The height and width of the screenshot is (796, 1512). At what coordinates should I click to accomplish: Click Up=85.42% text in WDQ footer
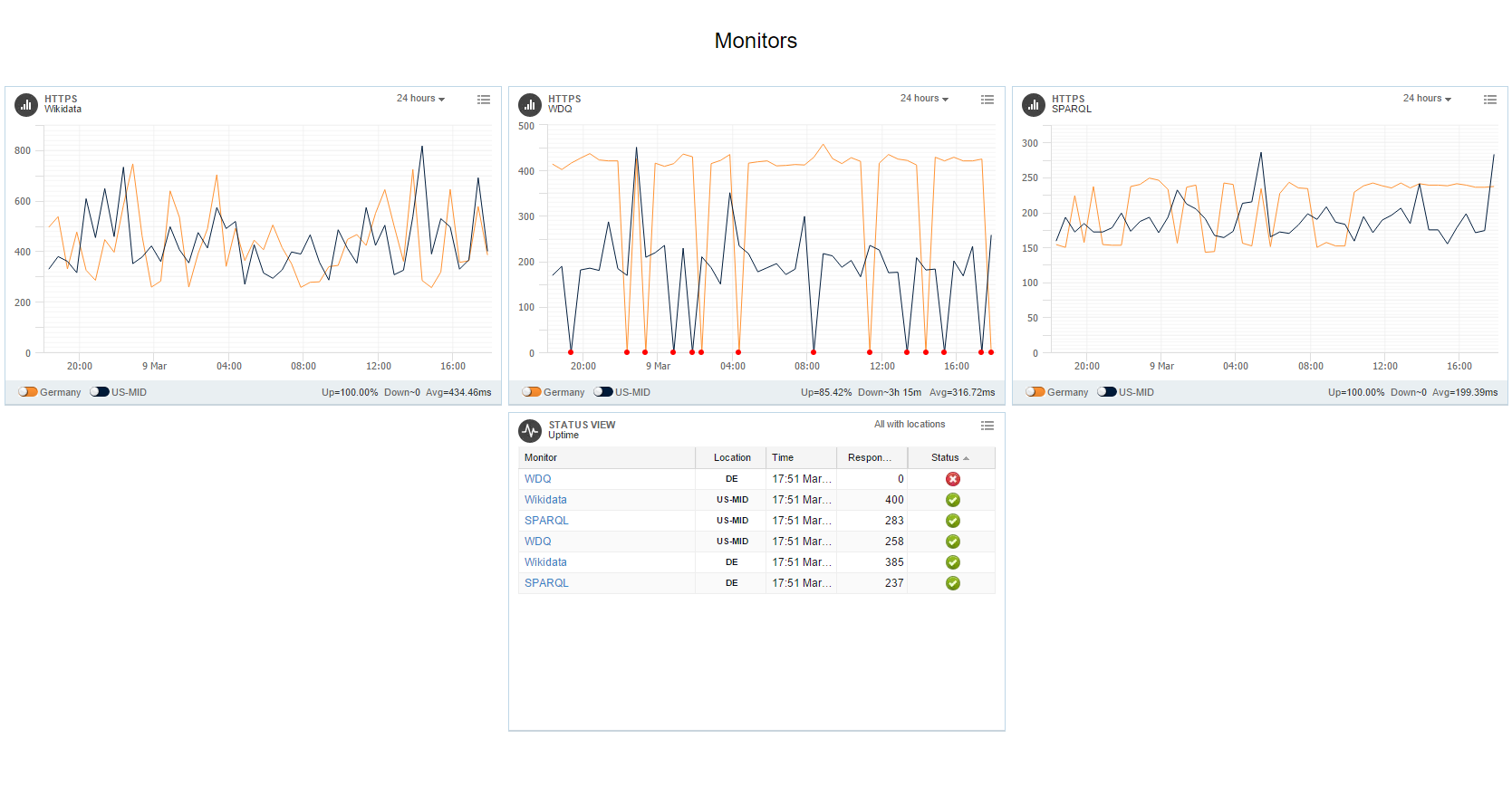(x=826, y=392)
